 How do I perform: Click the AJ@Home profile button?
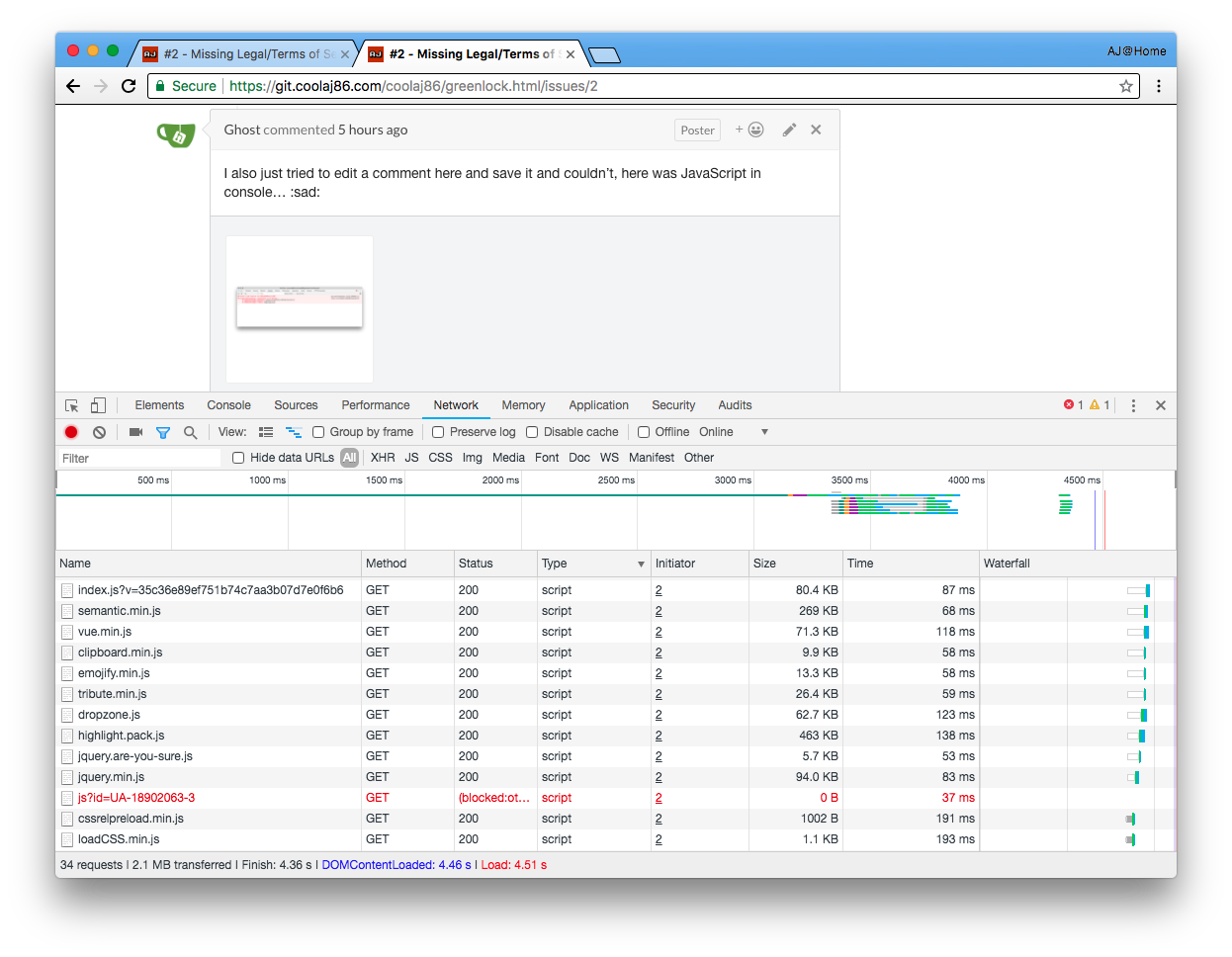click(1136, 51)
